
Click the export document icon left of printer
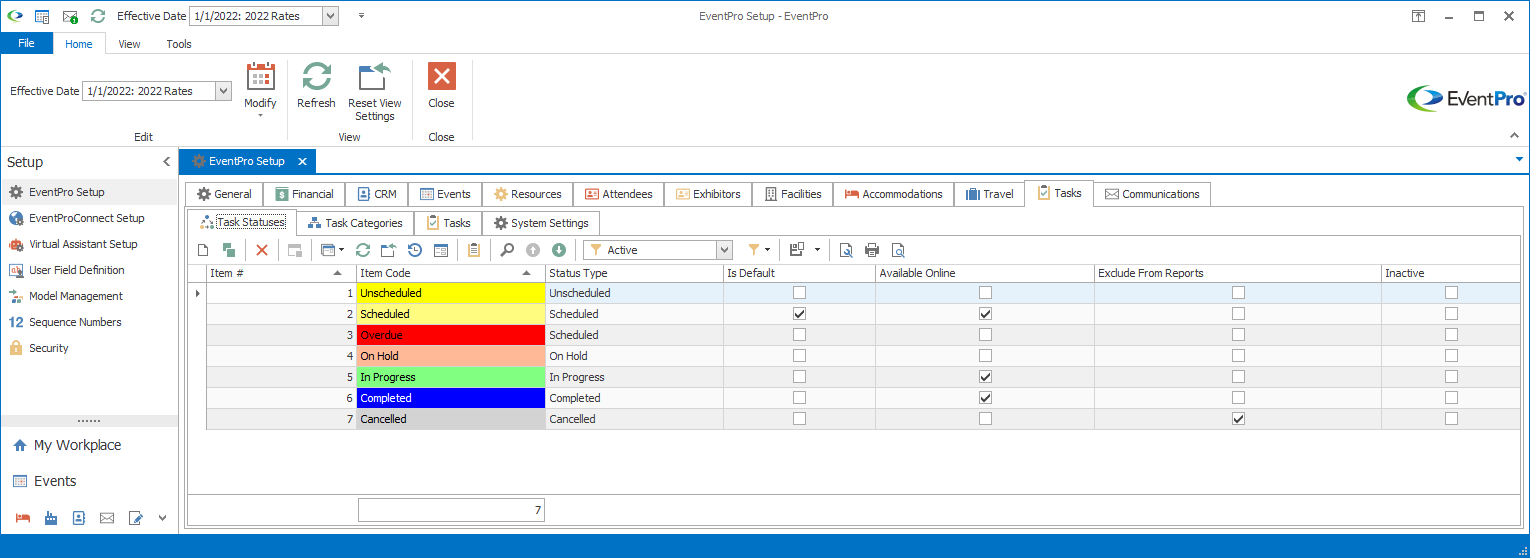coord(846,250)
